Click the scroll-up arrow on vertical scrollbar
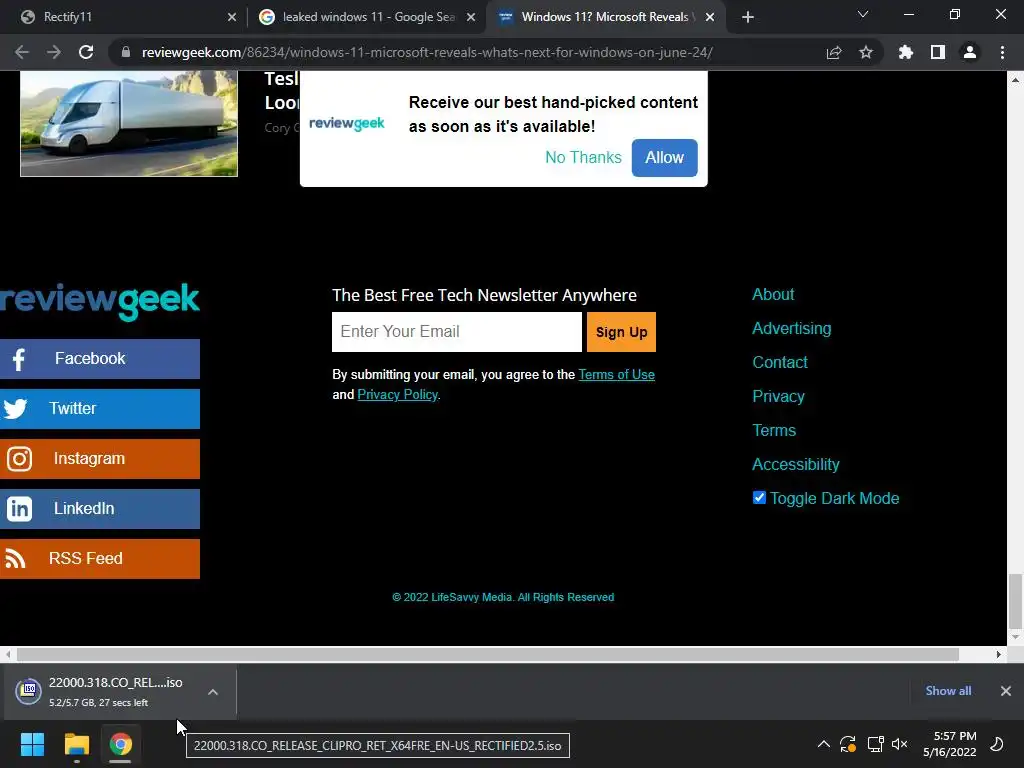This screenshot has height=768, width=1024. [x=1015, y=80]
